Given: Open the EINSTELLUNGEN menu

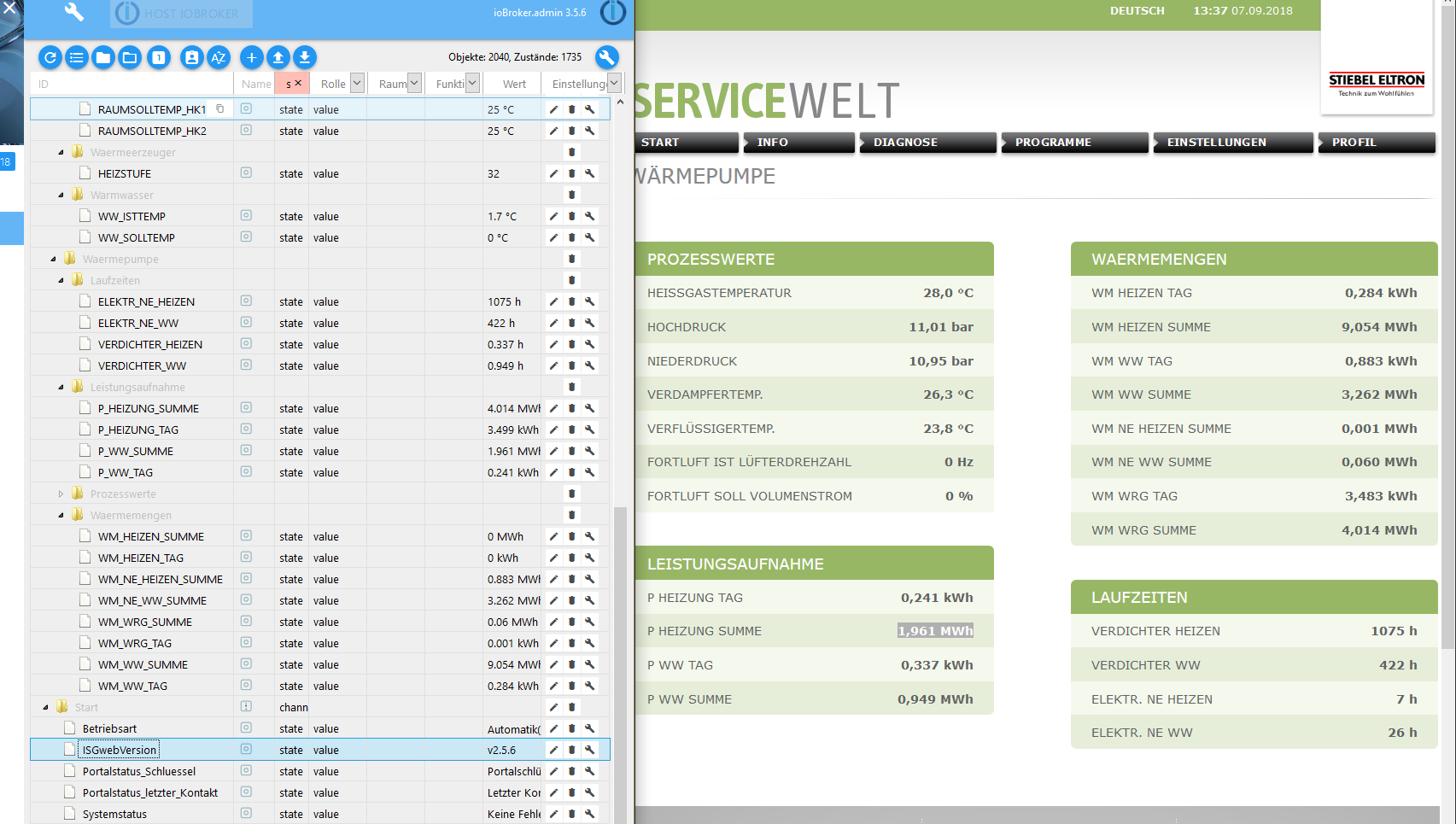Looking at the screenshot, I should (x=1232, y=143).
